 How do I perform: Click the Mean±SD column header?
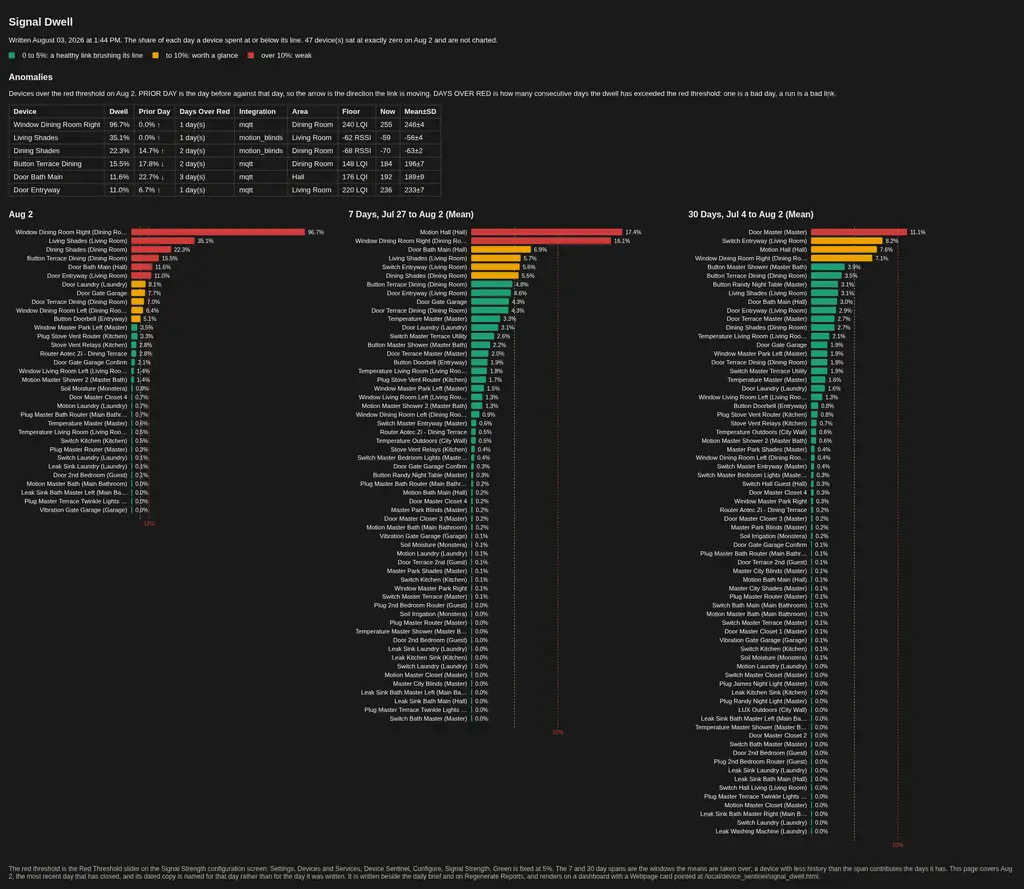(x=420, y=112)
